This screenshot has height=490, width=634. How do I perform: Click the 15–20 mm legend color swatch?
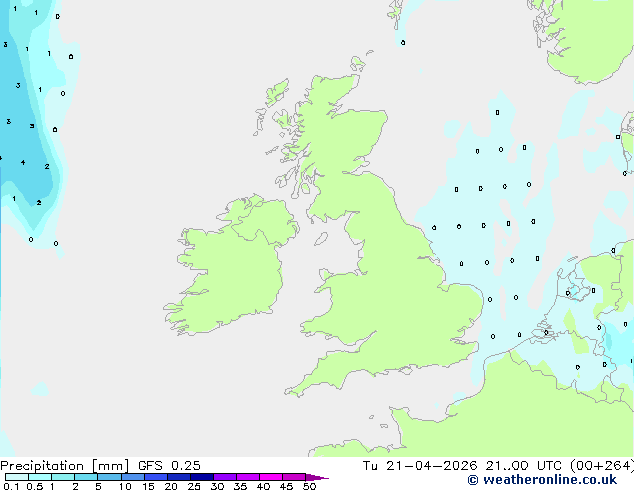click(x=155, y=477)
